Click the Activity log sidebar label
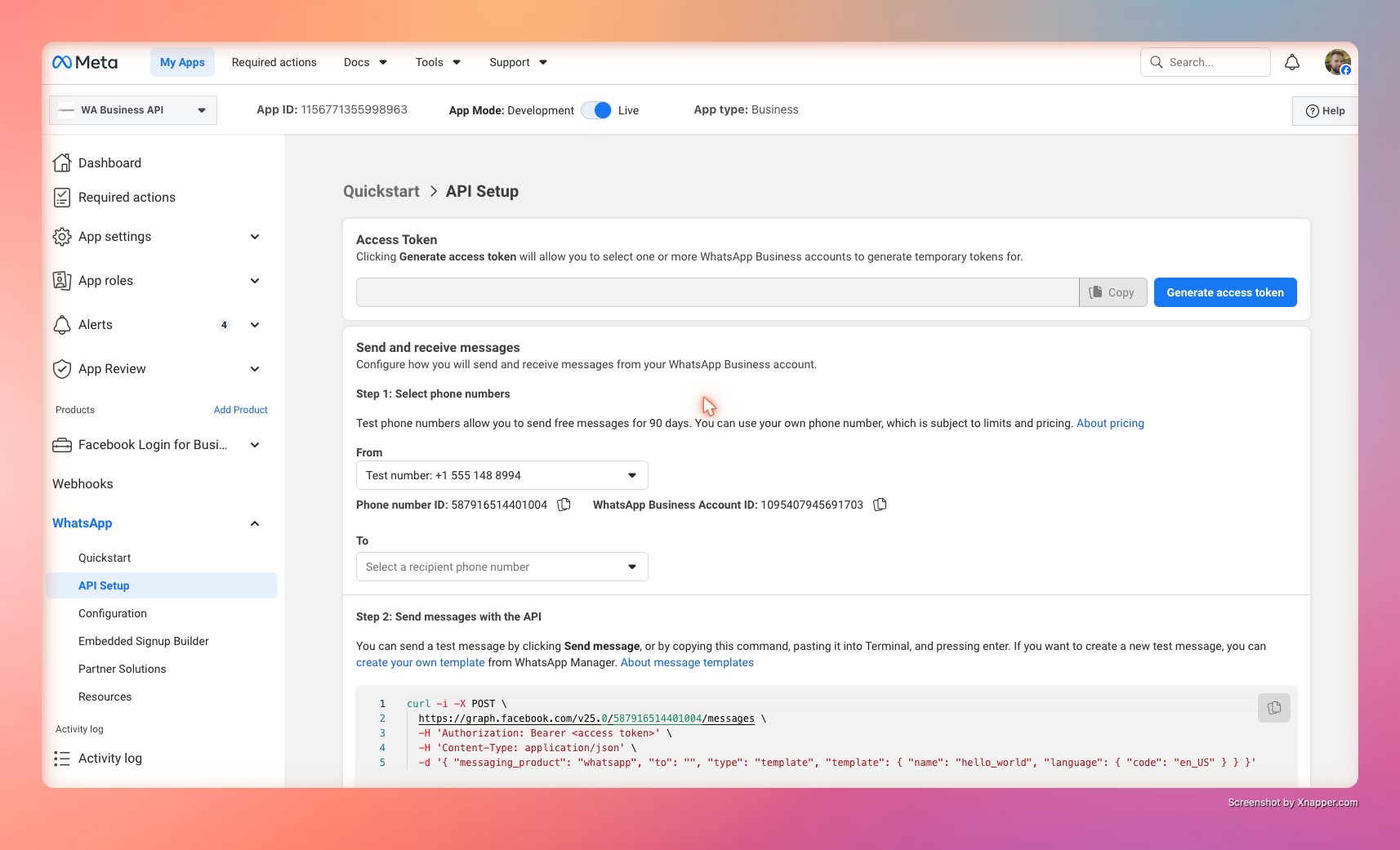This screenshot has width=1400, height=850. tap(110, 758)
